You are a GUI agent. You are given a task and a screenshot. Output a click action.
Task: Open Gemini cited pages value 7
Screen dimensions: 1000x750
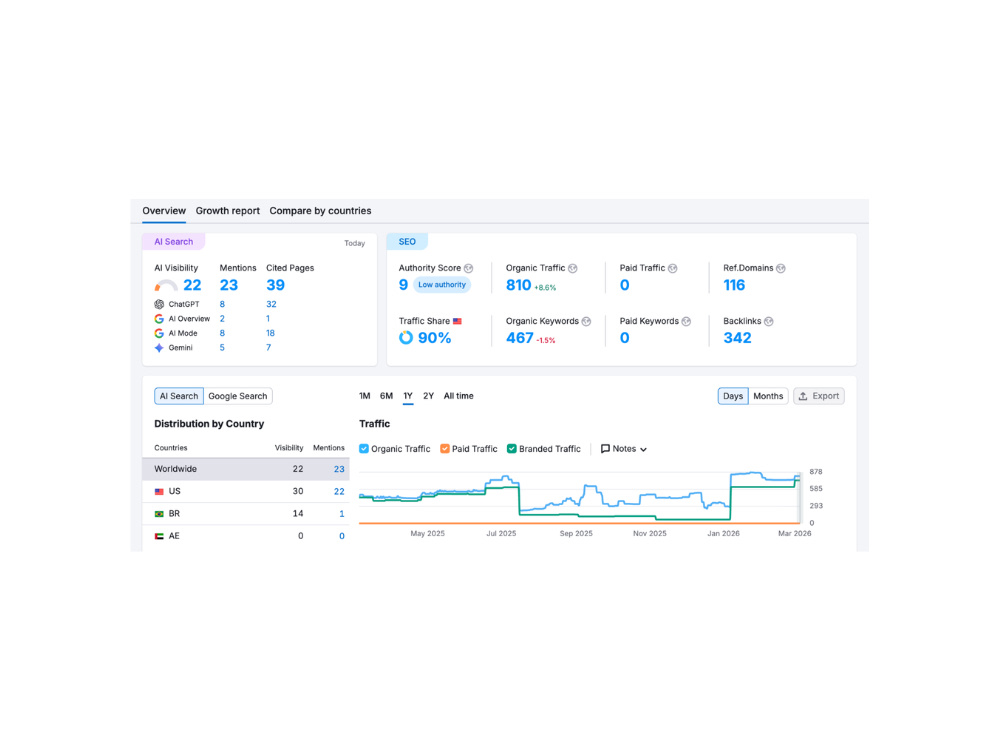click(x=268, y=348)
